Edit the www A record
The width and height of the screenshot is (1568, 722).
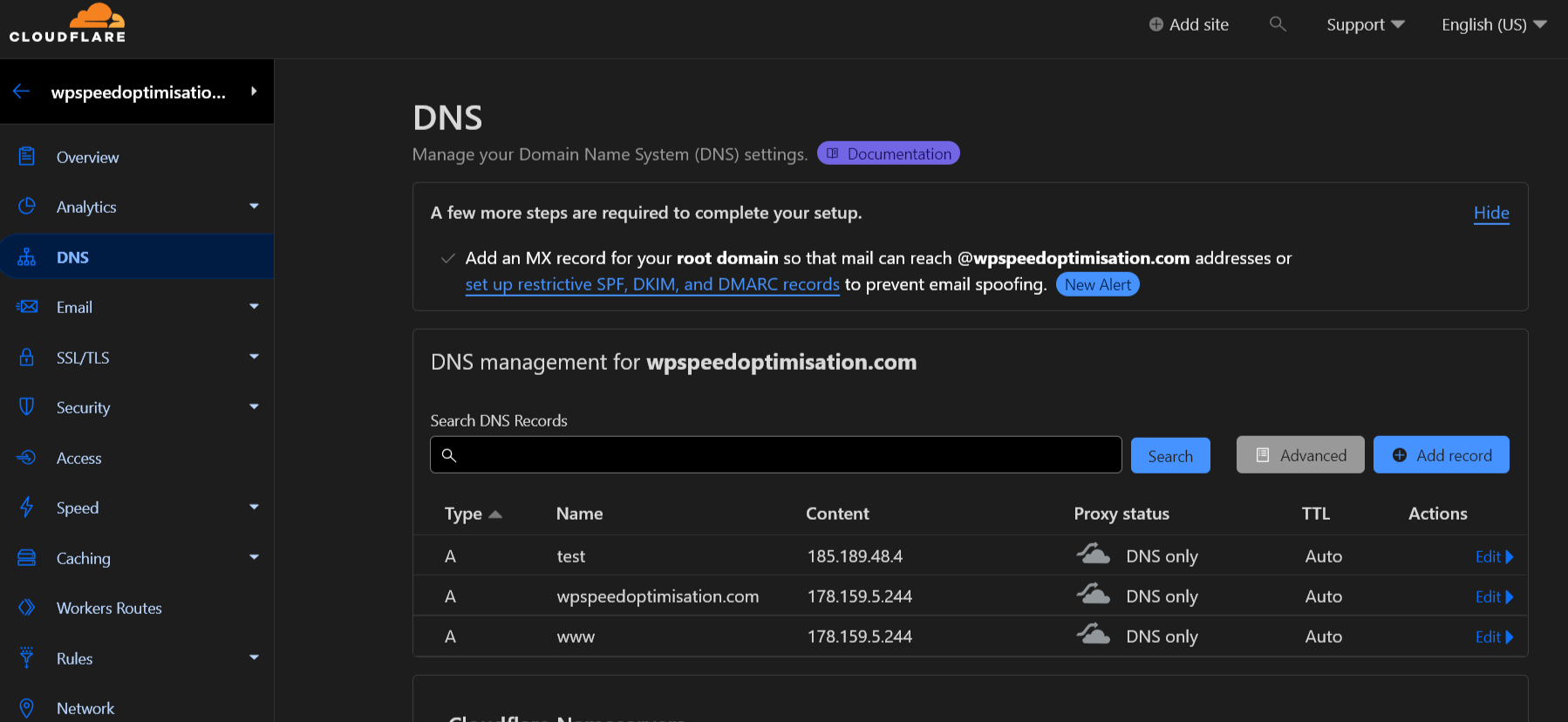pos(1494,637)
